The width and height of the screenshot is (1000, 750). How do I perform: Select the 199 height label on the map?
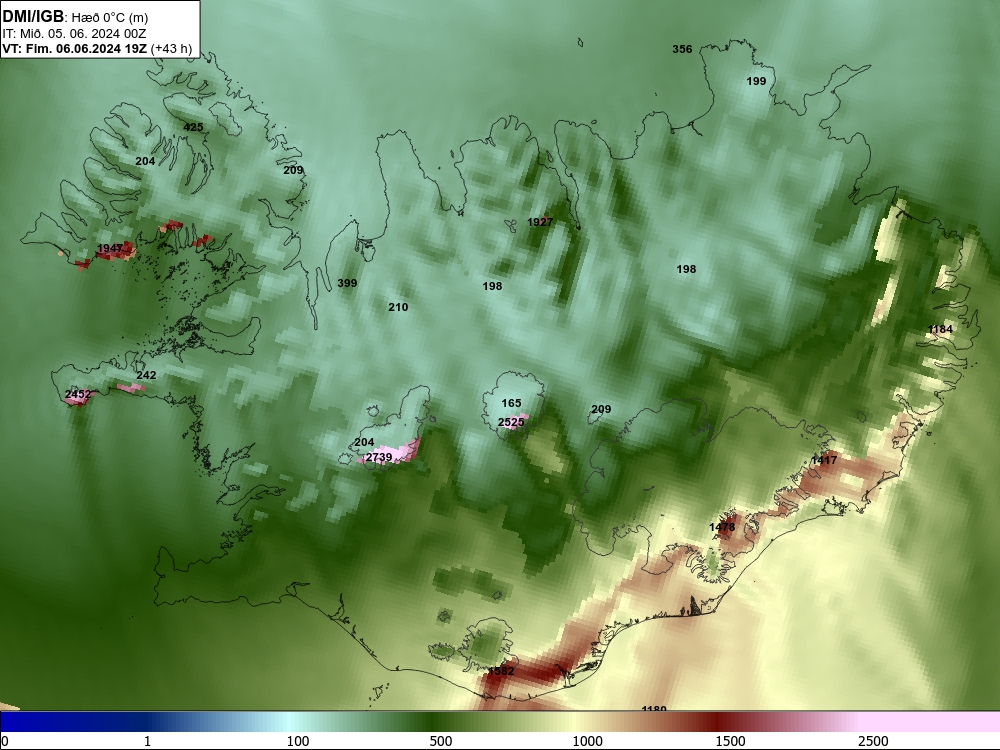point(756,81)
